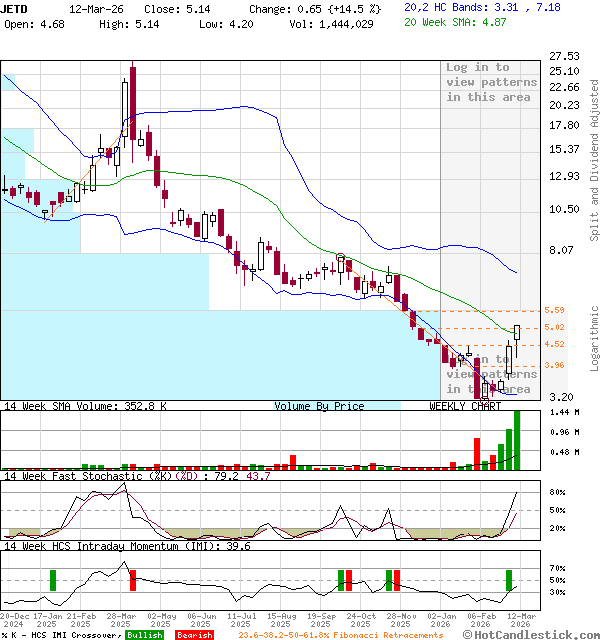600x640 pixels.
Task: Click the Bearish red legend badge
Action: [x=194, y=634]
